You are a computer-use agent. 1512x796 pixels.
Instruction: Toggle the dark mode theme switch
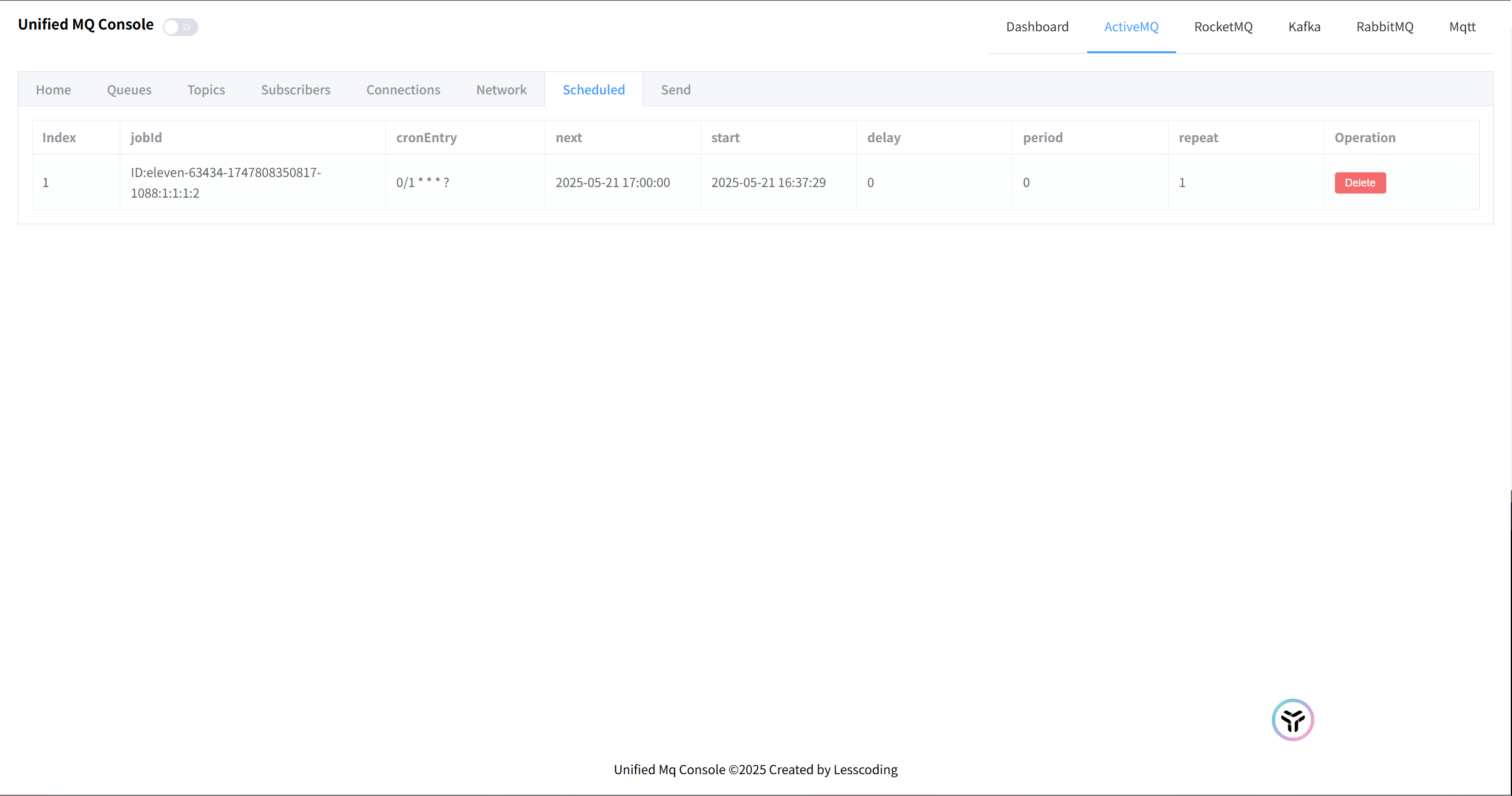tap(180, 27)
